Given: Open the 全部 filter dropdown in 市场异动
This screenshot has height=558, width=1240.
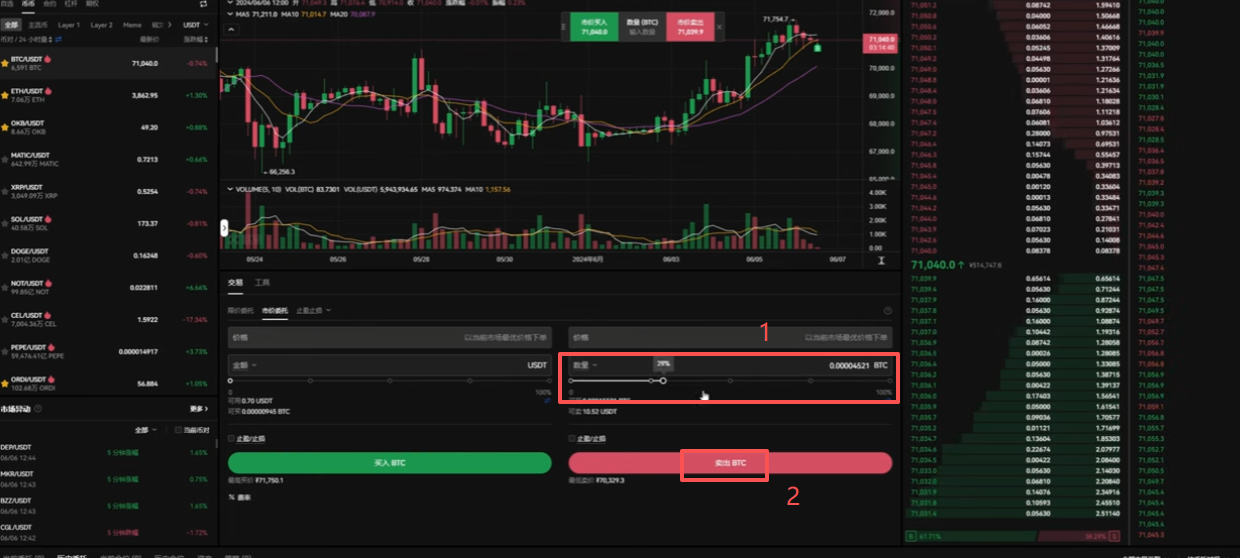Looking at the screenshot, I should click(x=146, y=430).
